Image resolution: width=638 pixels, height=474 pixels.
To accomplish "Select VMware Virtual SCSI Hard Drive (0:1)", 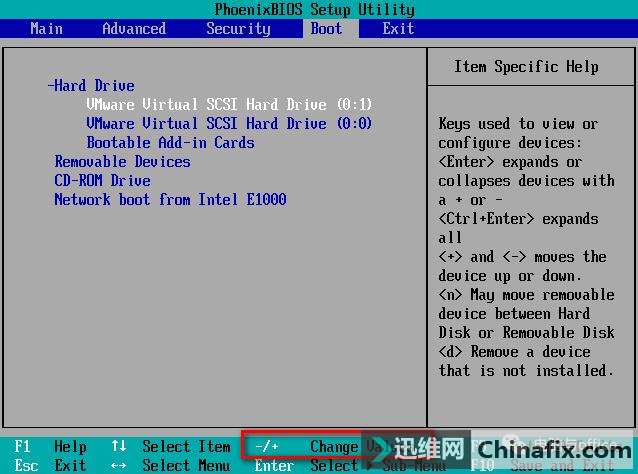I will 229,105.
